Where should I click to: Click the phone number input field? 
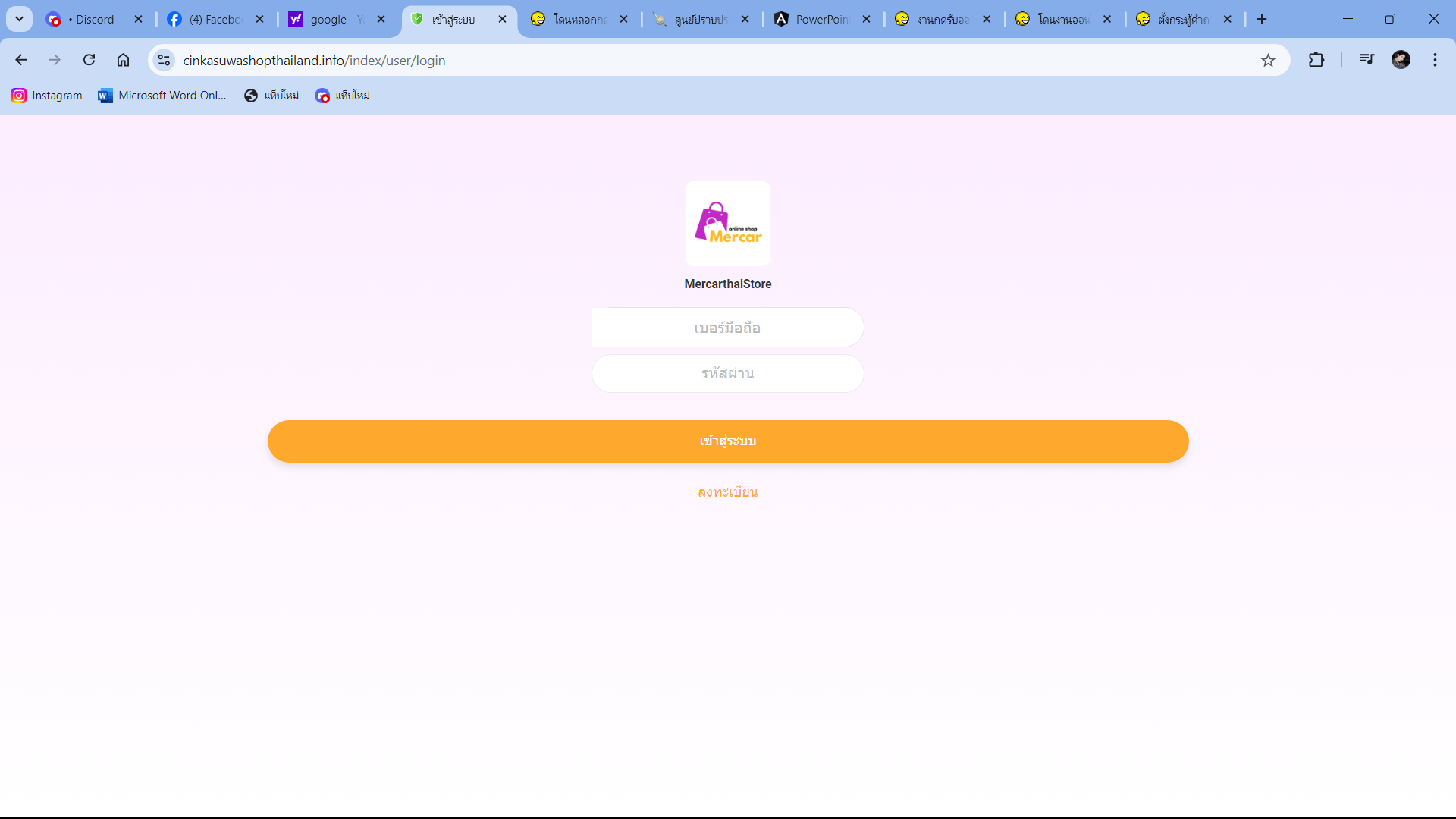tap(727, 328)
